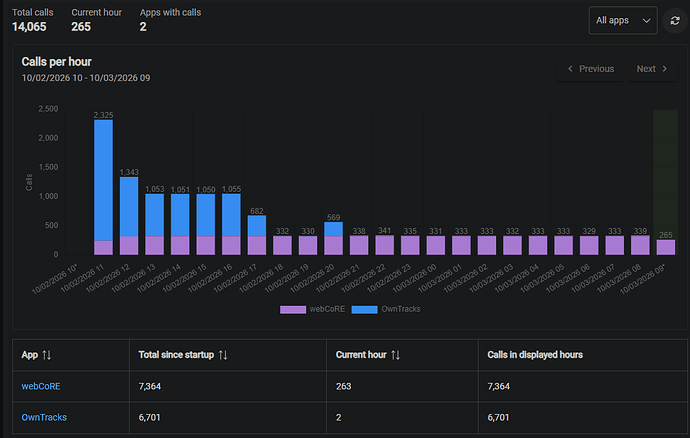Image resolution: width=690 pixels, height=438 pixels.
Task: Click the 569 calls bar
Action: click(x=334, y=238)
